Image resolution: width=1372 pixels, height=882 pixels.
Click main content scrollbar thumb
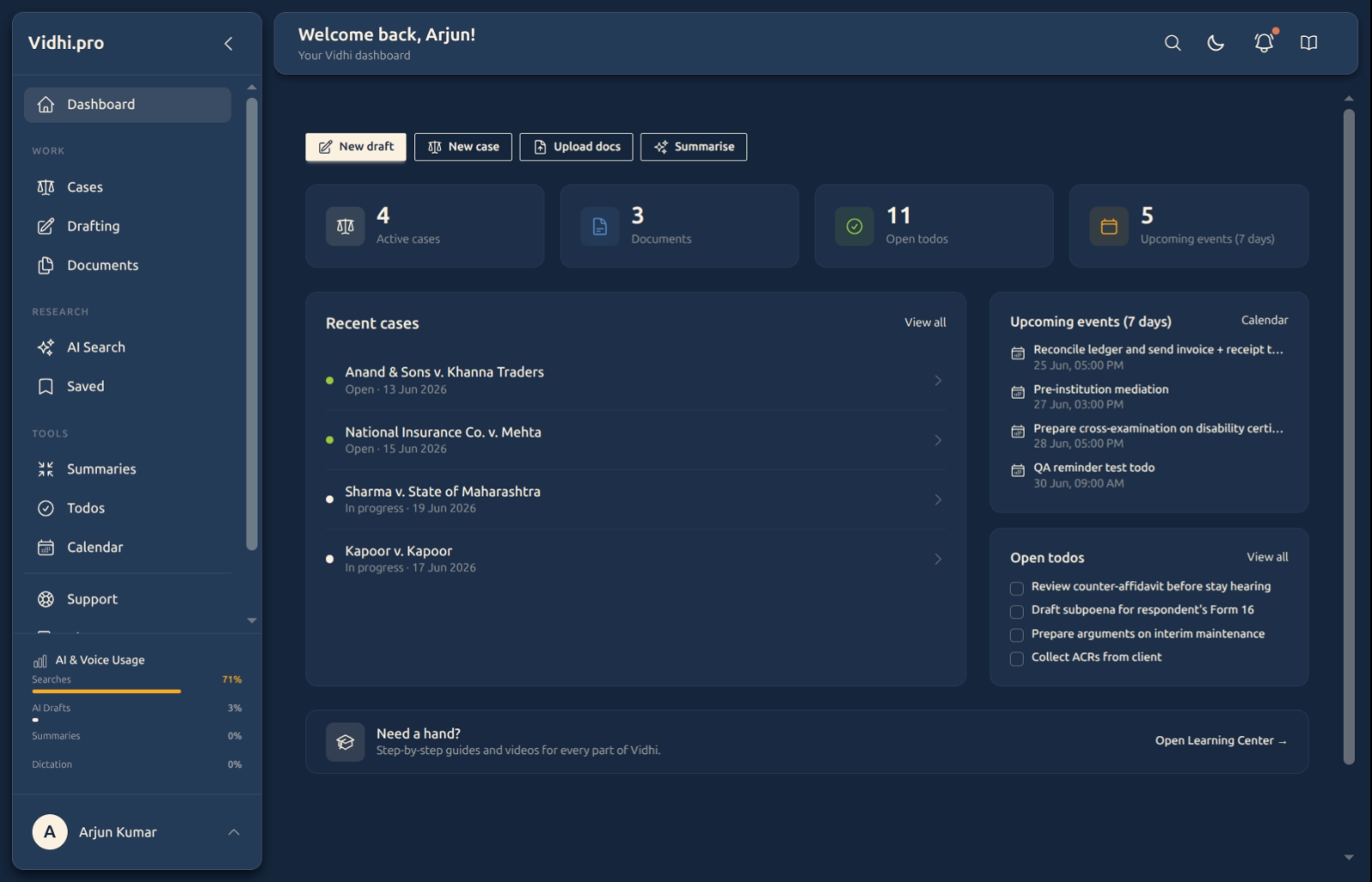[x=1349, y=437]
